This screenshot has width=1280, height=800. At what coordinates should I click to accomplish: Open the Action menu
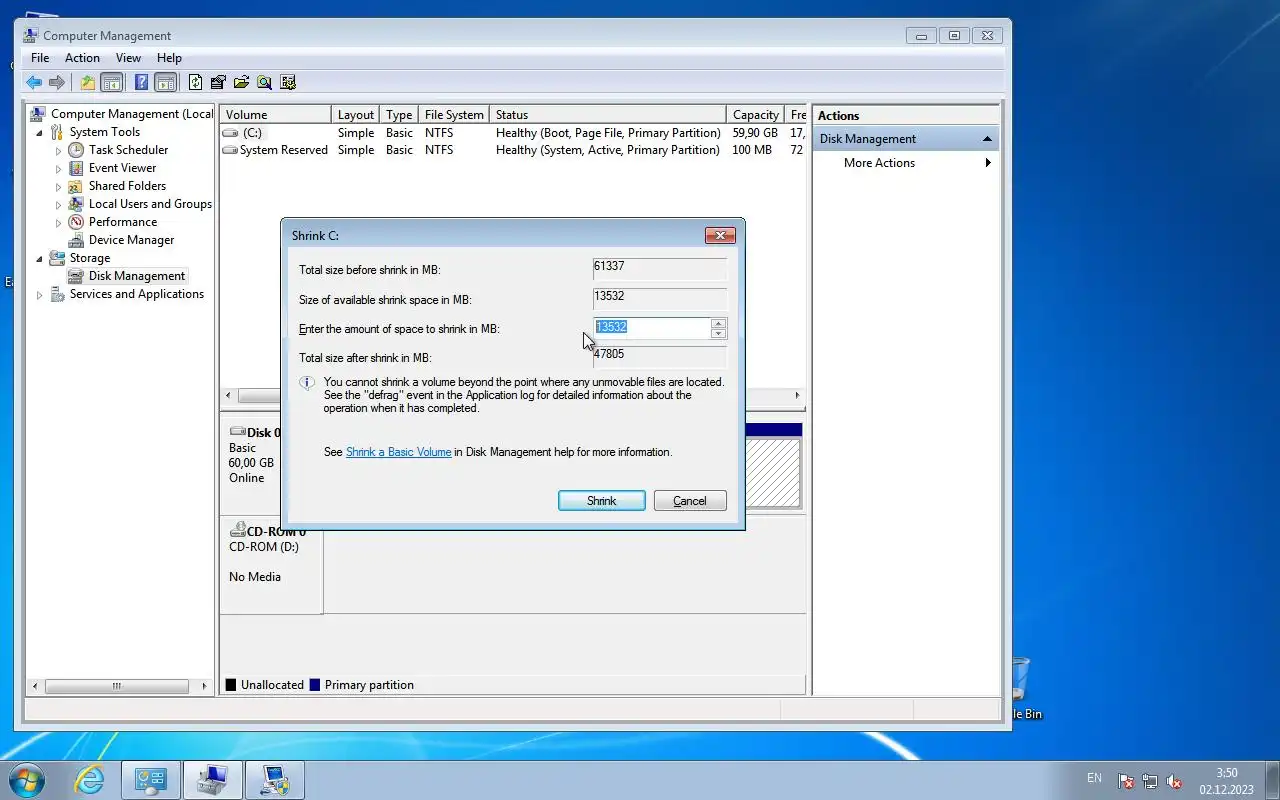point(82,58)
